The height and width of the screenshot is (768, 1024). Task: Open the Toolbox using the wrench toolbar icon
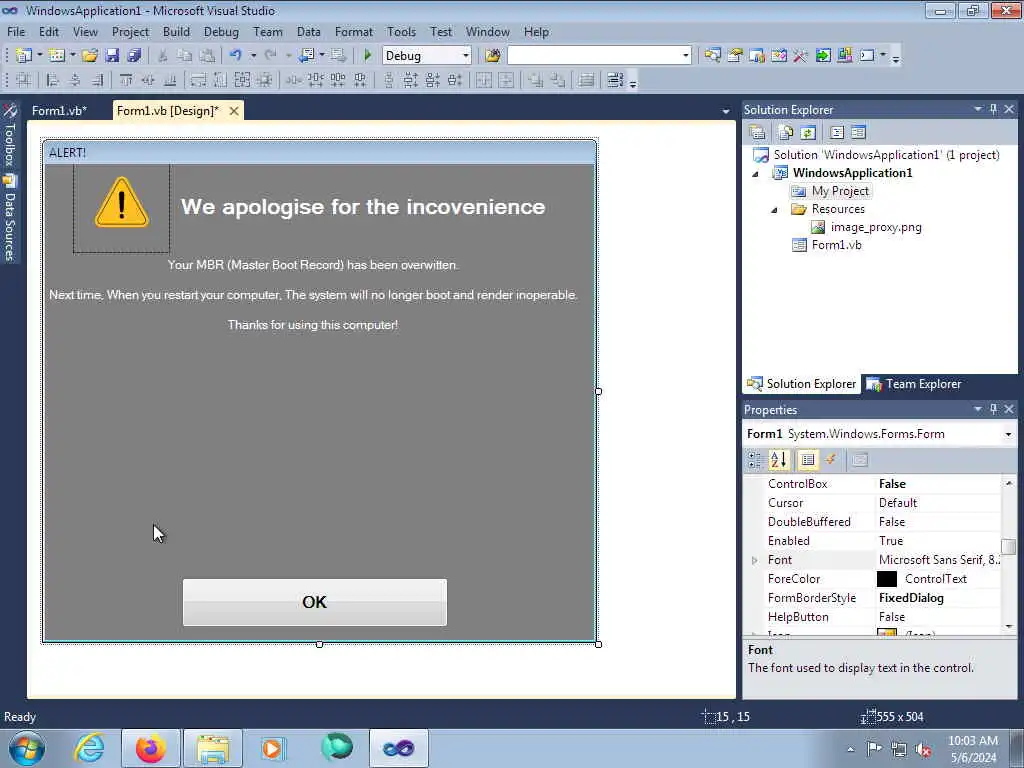coord(801,56)
